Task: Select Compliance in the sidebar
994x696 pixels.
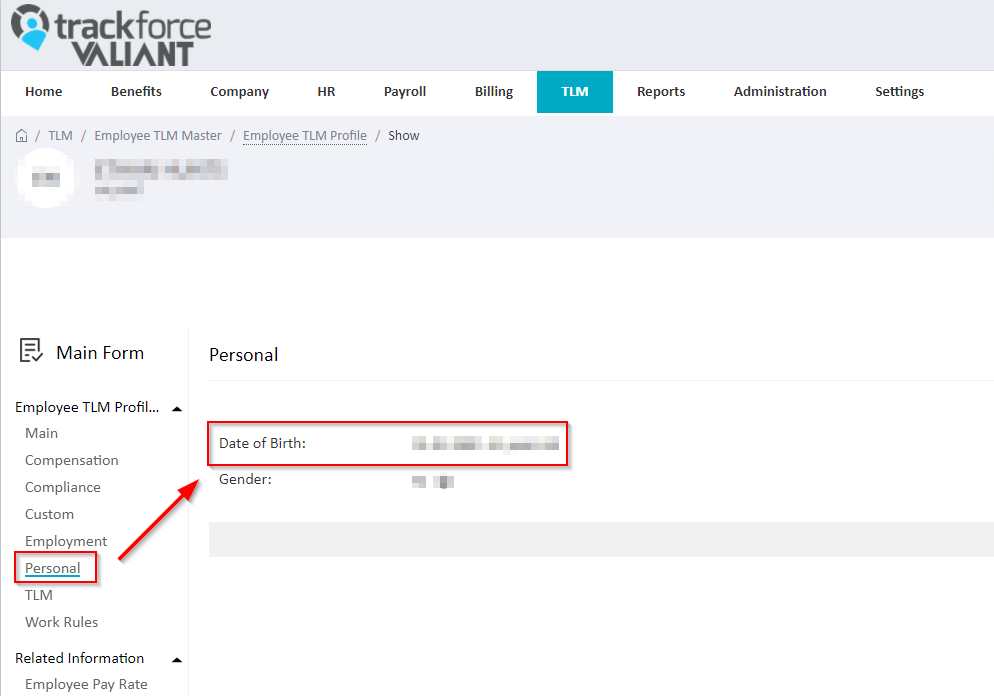Action: 63,487
